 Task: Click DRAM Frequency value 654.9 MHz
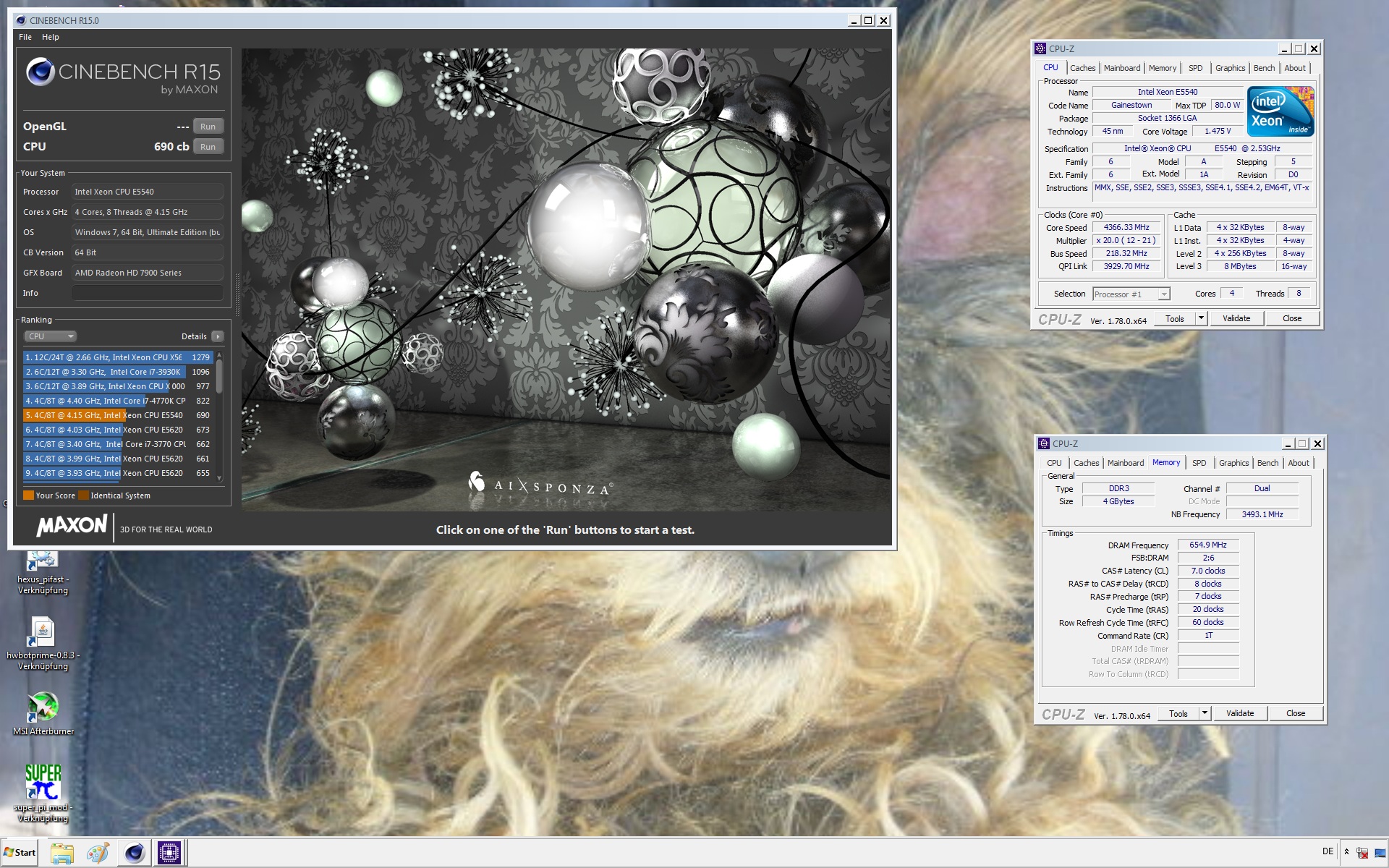point(1208,545)
